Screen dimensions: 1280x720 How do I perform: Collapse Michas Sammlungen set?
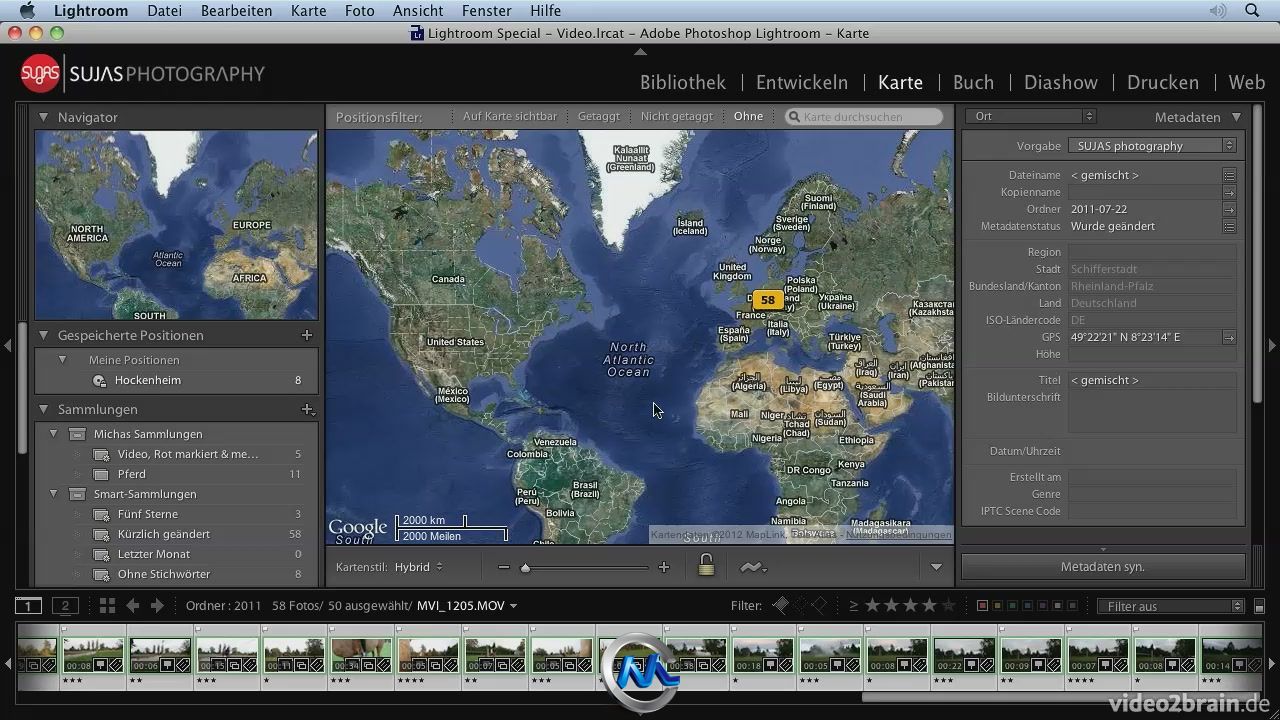pos(54,434)
